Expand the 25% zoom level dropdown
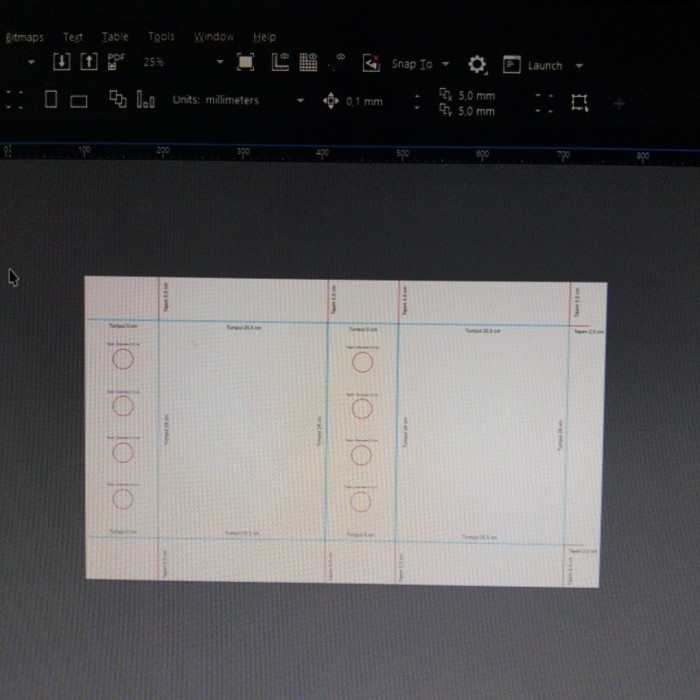The height and width of the screenshot is (700, 700). click(221, 62)
